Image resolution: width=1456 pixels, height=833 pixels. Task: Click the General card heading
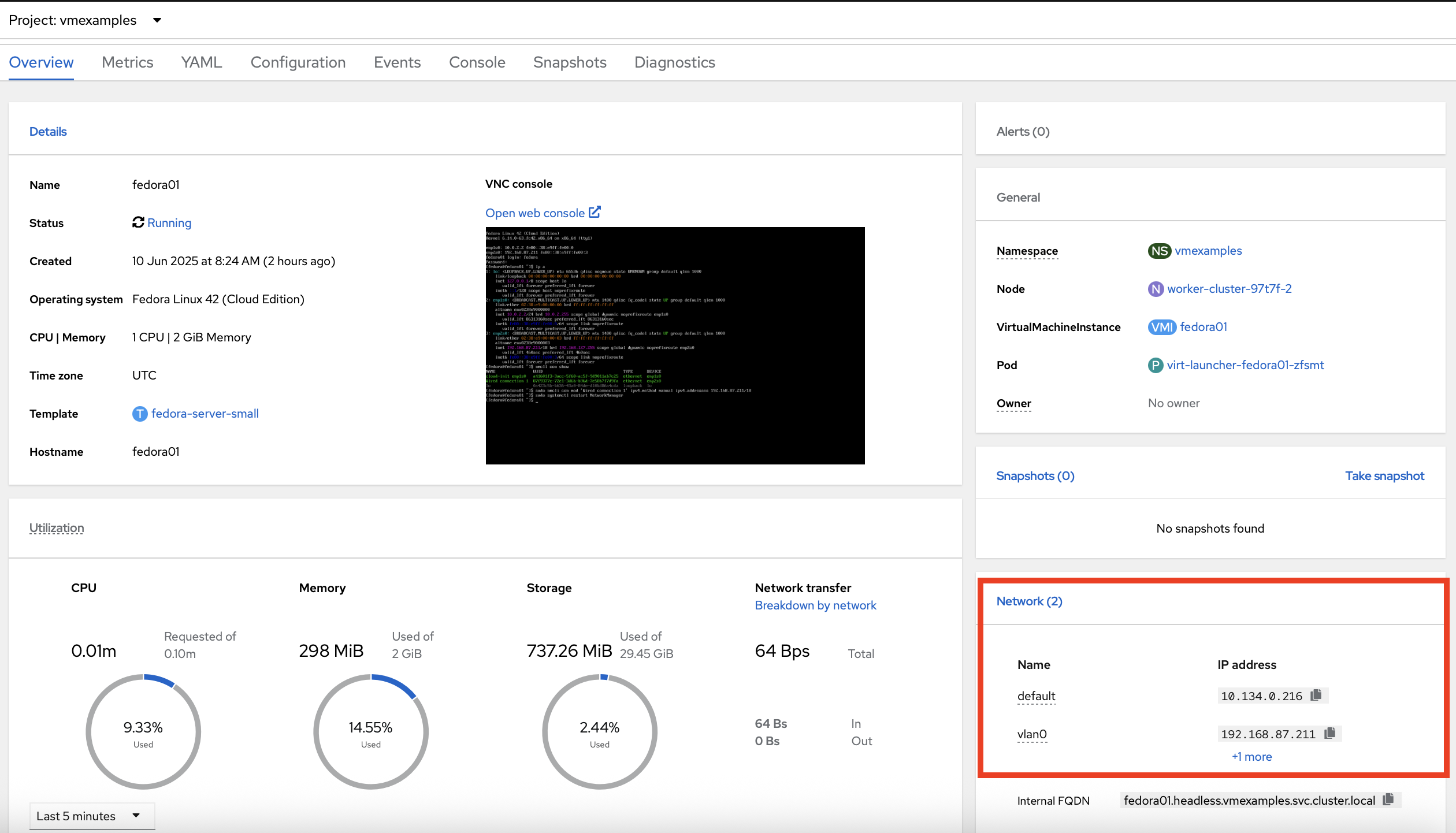[1018, 197]
